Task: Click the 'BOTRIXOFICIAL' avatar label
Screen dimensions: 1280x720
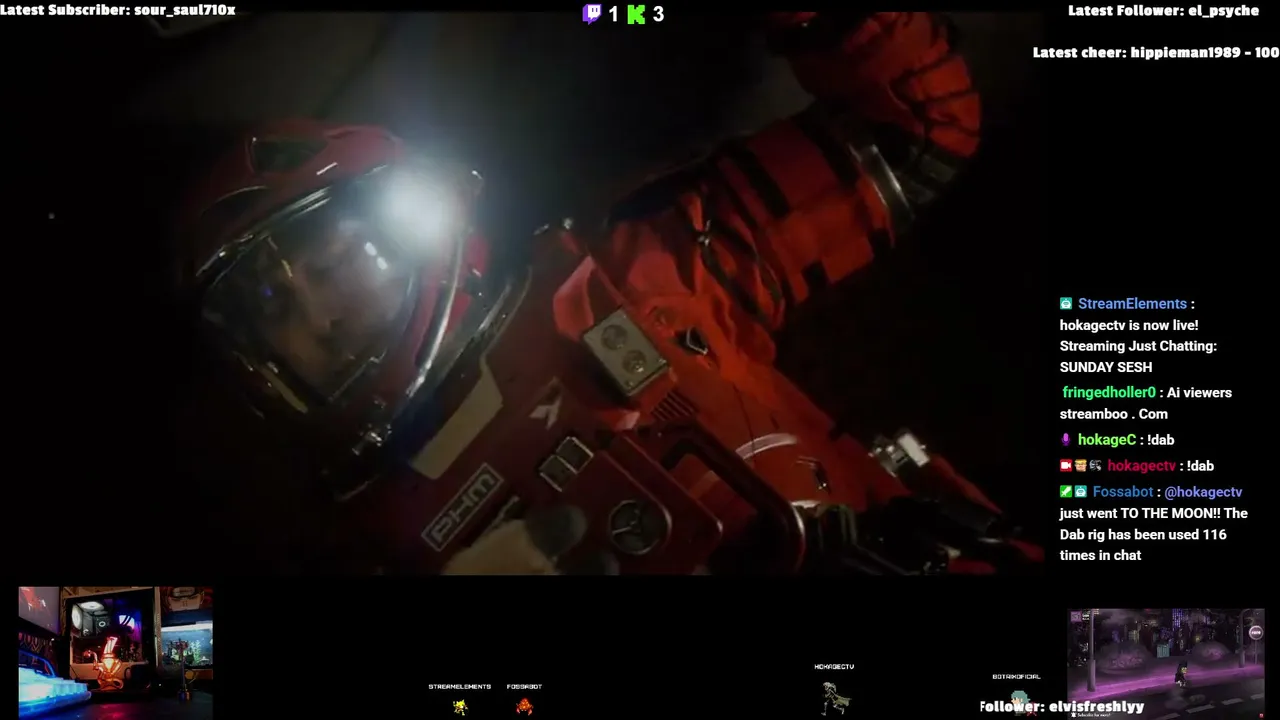Action: (x=1016, y=677)
